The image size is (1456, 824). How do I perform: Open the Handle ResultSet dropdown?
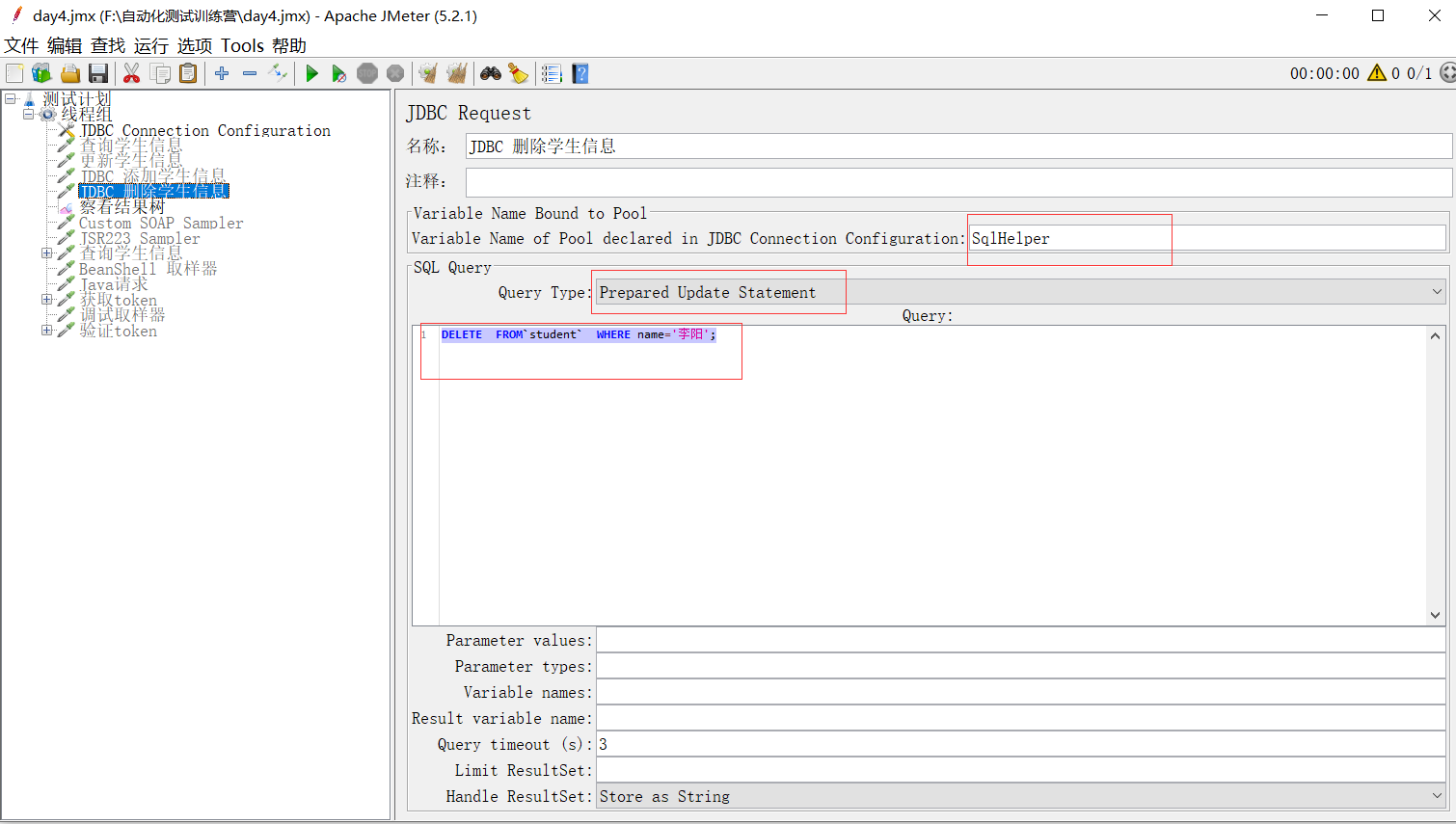coord(1020,796)
